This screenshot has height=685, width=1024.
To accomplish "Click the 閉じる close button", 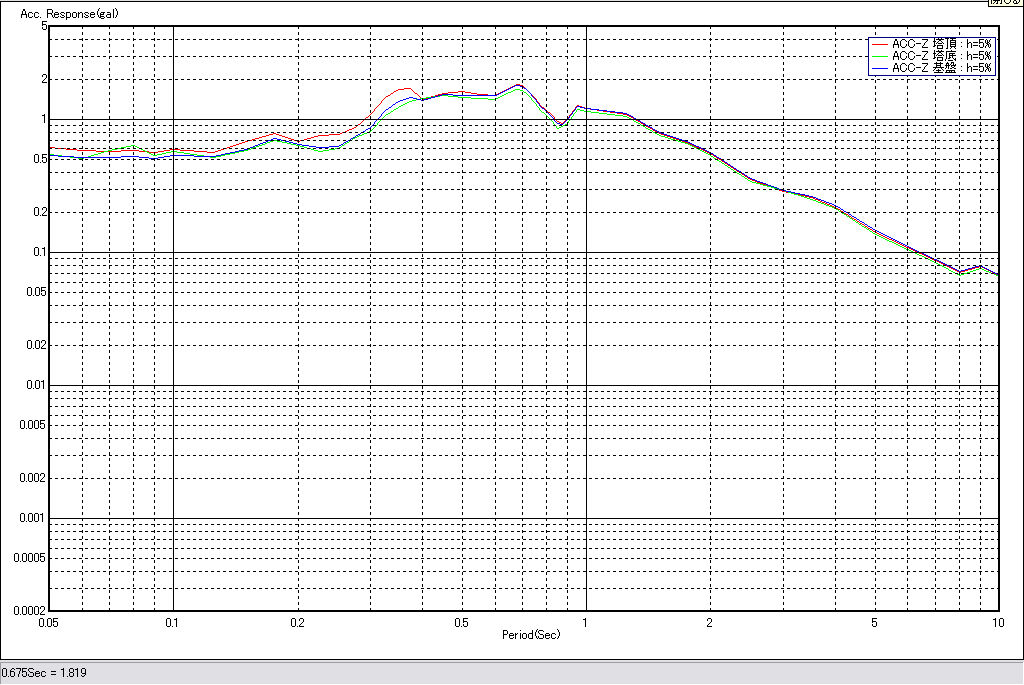I will [1004, 3].
